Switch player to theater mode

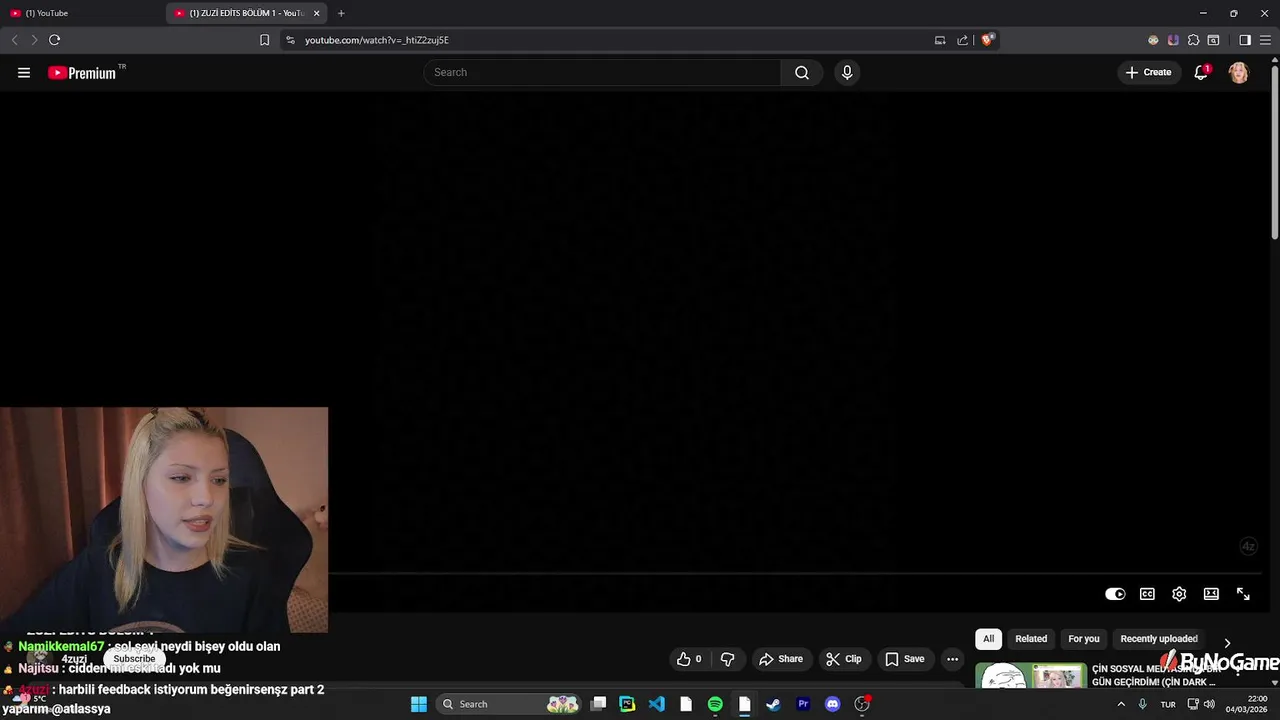point(1211,594)
